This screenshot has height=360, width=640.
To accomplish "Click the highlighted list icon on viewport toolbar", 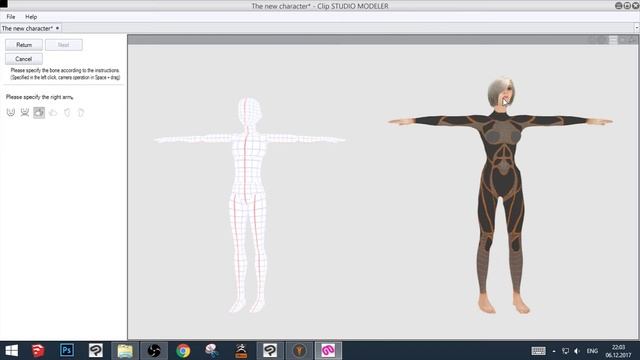I will click(x=613, y=40).
